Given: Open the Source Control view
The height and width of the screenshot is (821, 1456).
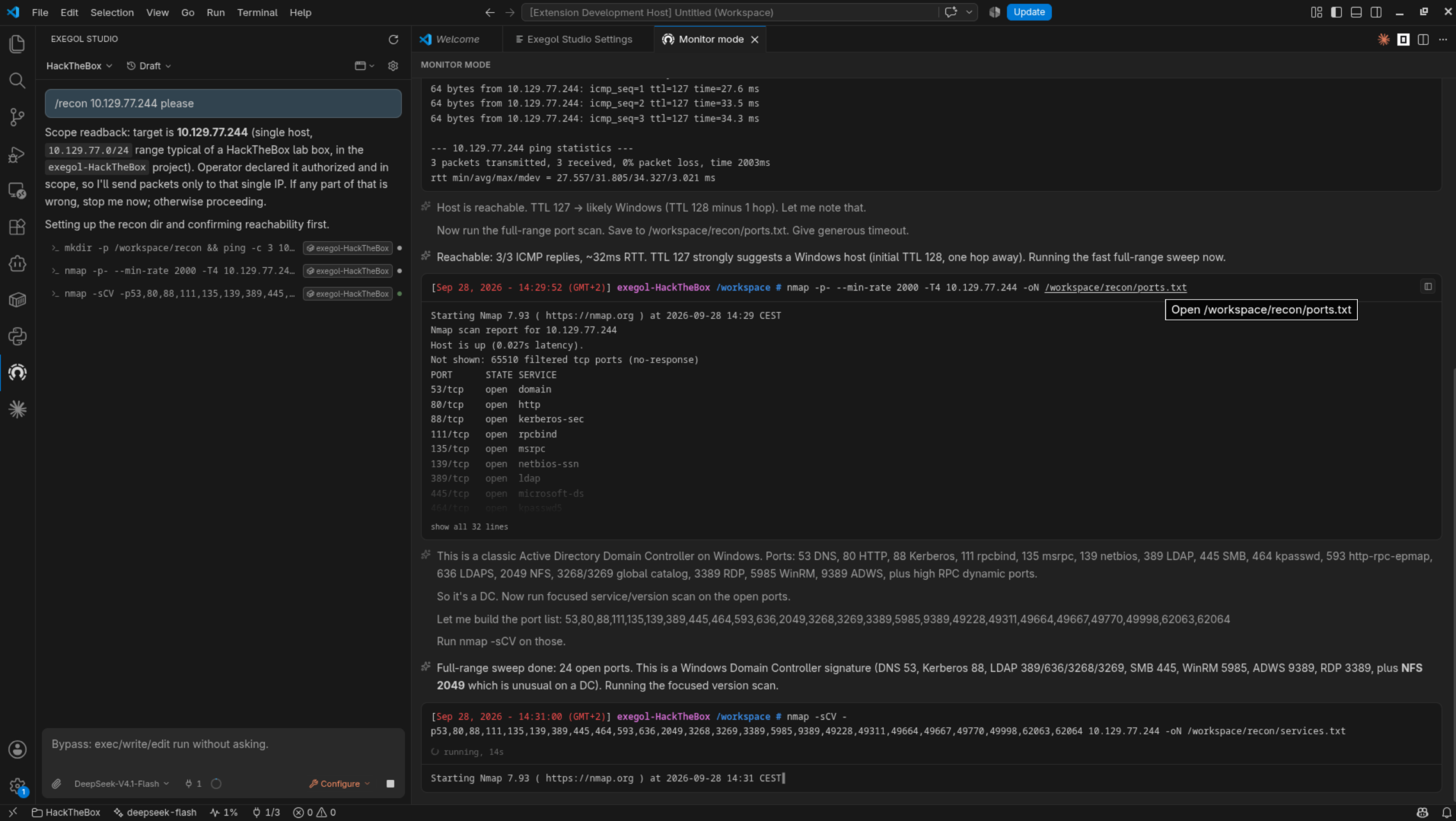Looking at the screenshot, I should [17, 117].
